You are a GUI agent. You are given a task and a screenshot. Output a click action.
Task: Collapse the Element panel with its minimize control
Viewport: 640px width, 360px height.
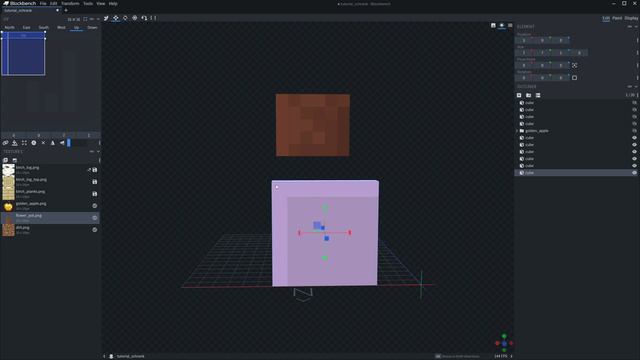(x=630, y=27)
